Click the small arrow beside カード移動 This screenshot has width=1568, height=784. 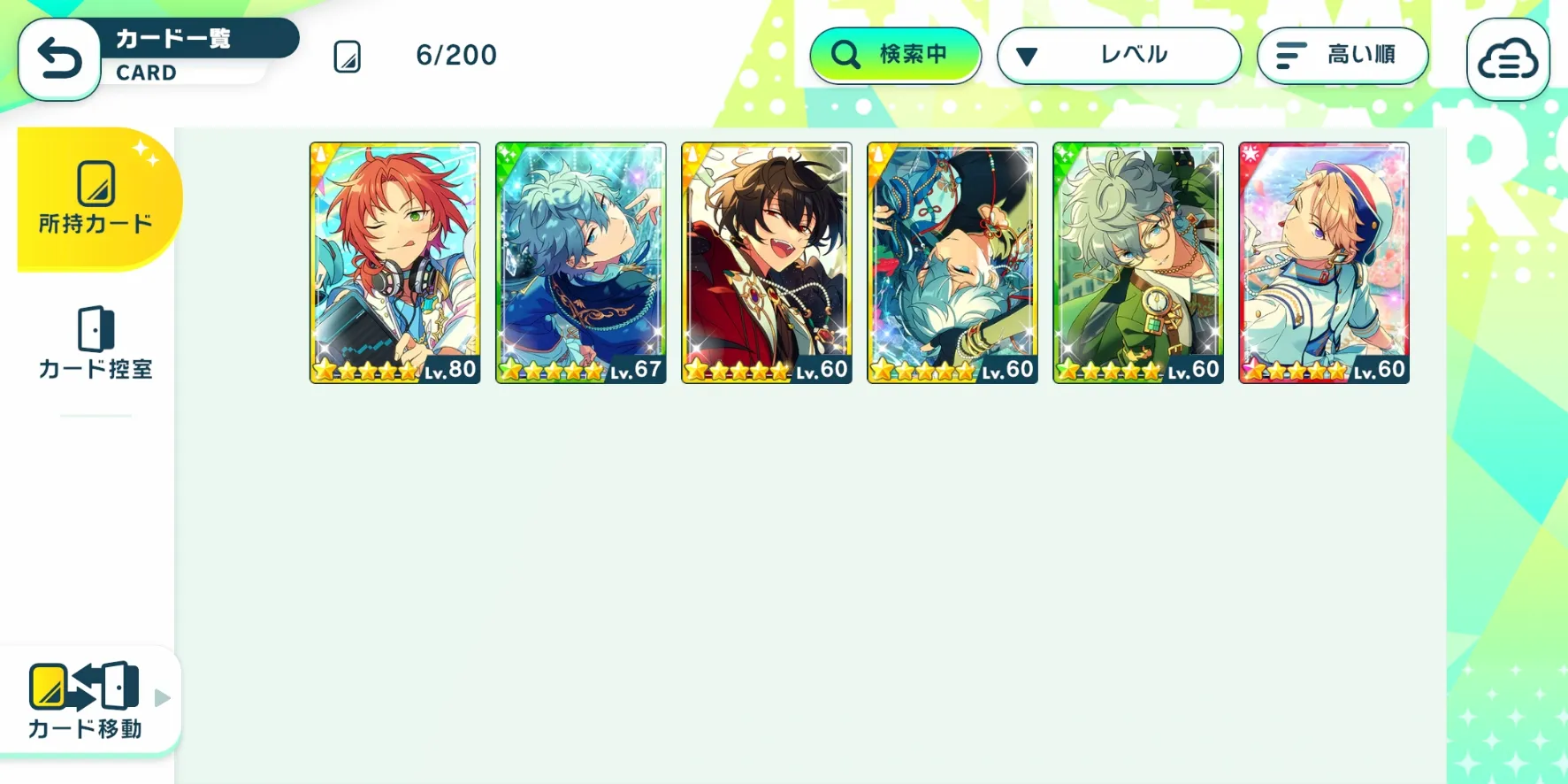pos(162,697)
